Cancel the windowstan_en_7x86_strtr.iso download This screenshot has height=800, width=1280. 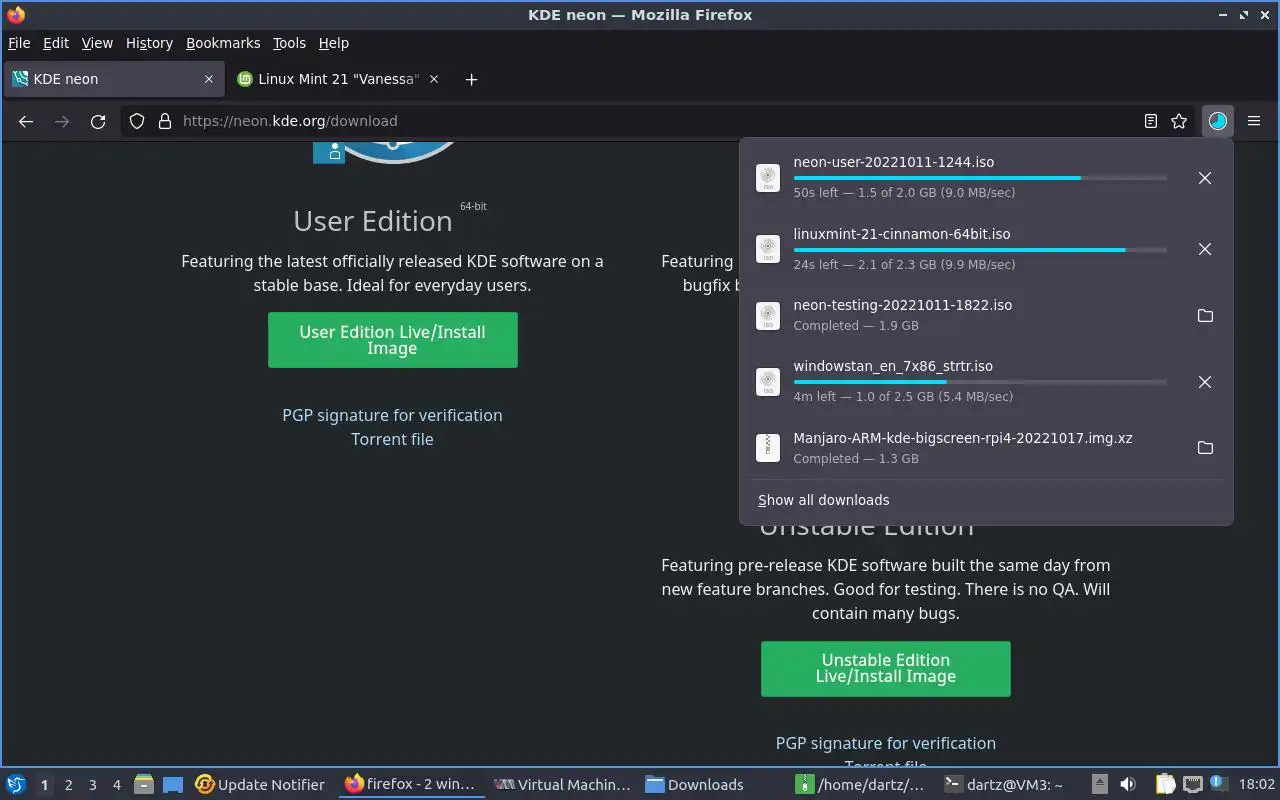click(1205, 382)
